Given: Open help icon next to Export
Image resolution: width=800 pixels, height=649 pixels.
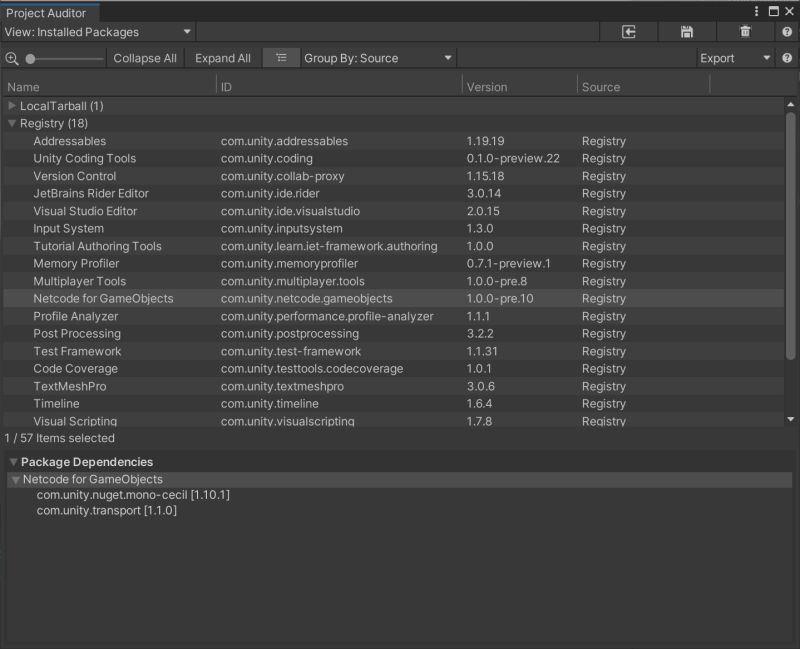Looking at the screenshot, I should point(787,58).
